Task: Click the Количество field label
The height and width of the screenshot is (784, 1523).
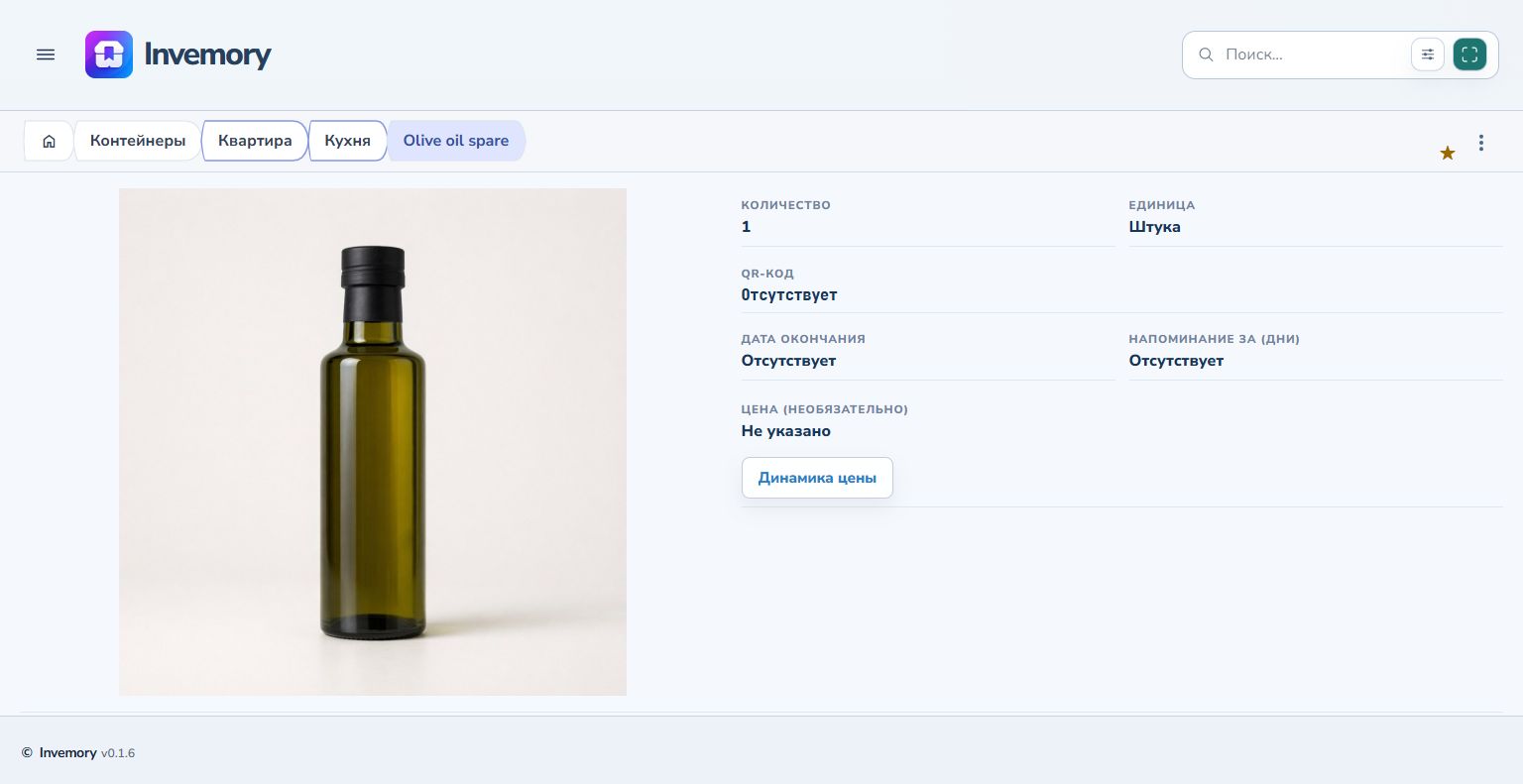Action: tap(786, 205)
